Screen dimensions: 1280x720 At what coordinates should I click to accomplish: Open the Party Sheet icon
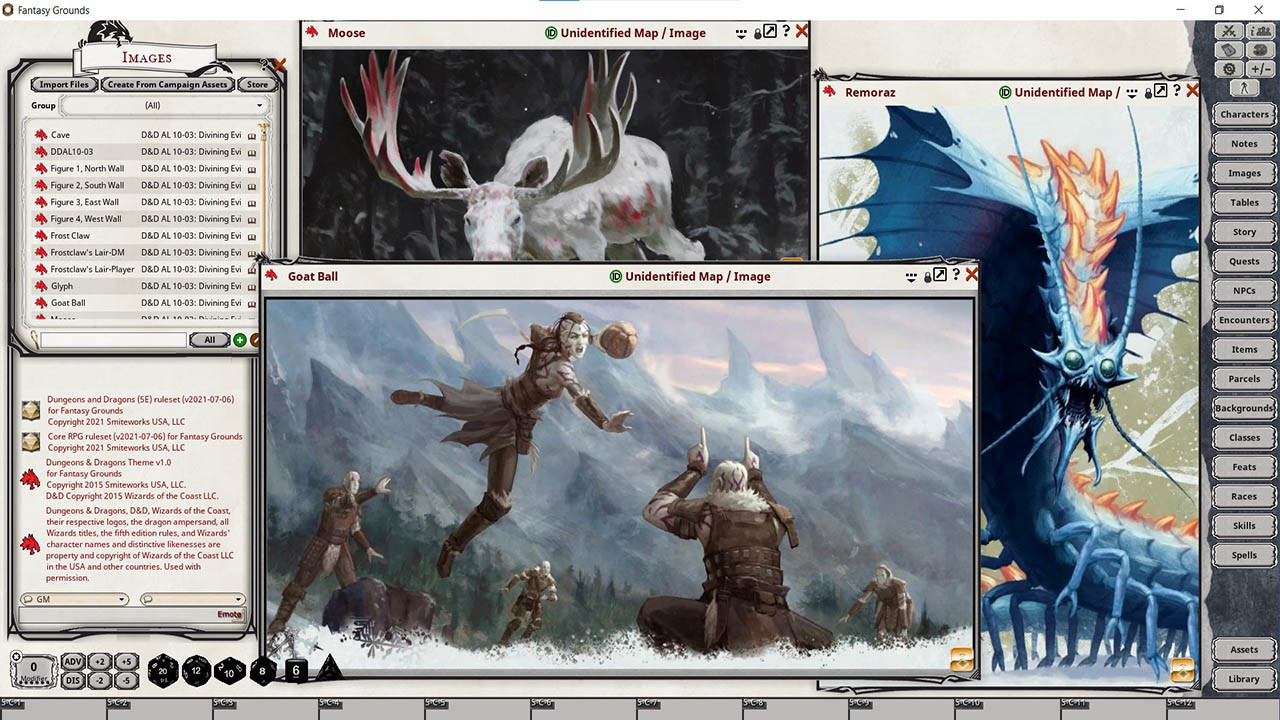click(x=1259, y=32)
